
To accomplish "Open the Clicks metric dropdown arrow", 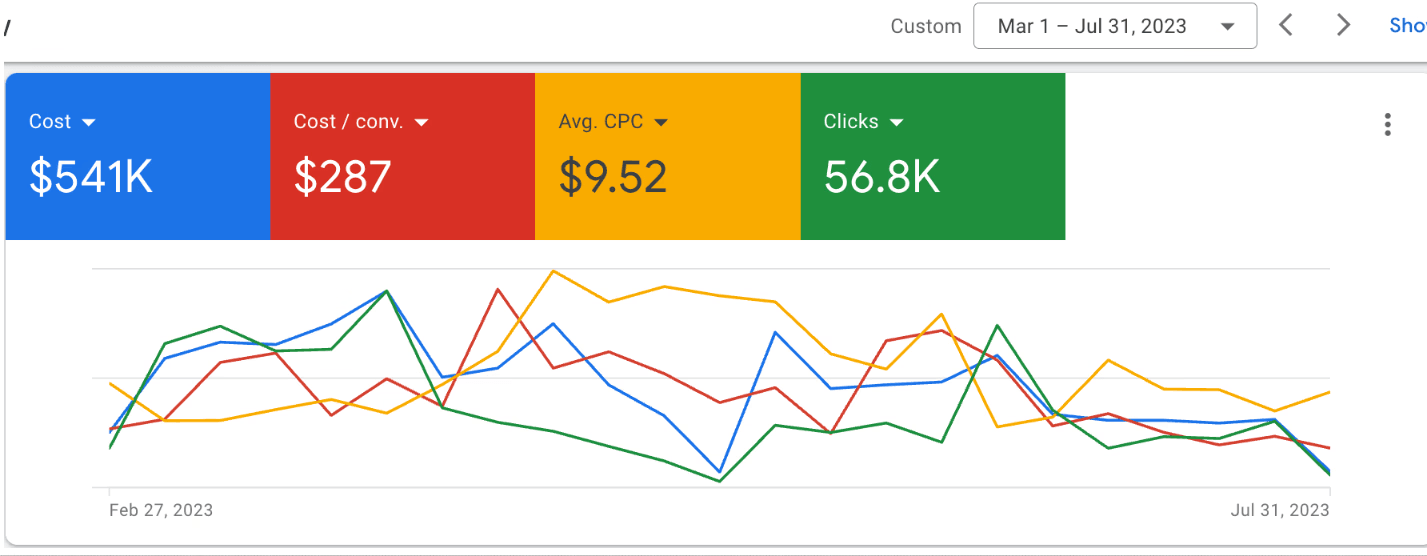I will 896,122.
